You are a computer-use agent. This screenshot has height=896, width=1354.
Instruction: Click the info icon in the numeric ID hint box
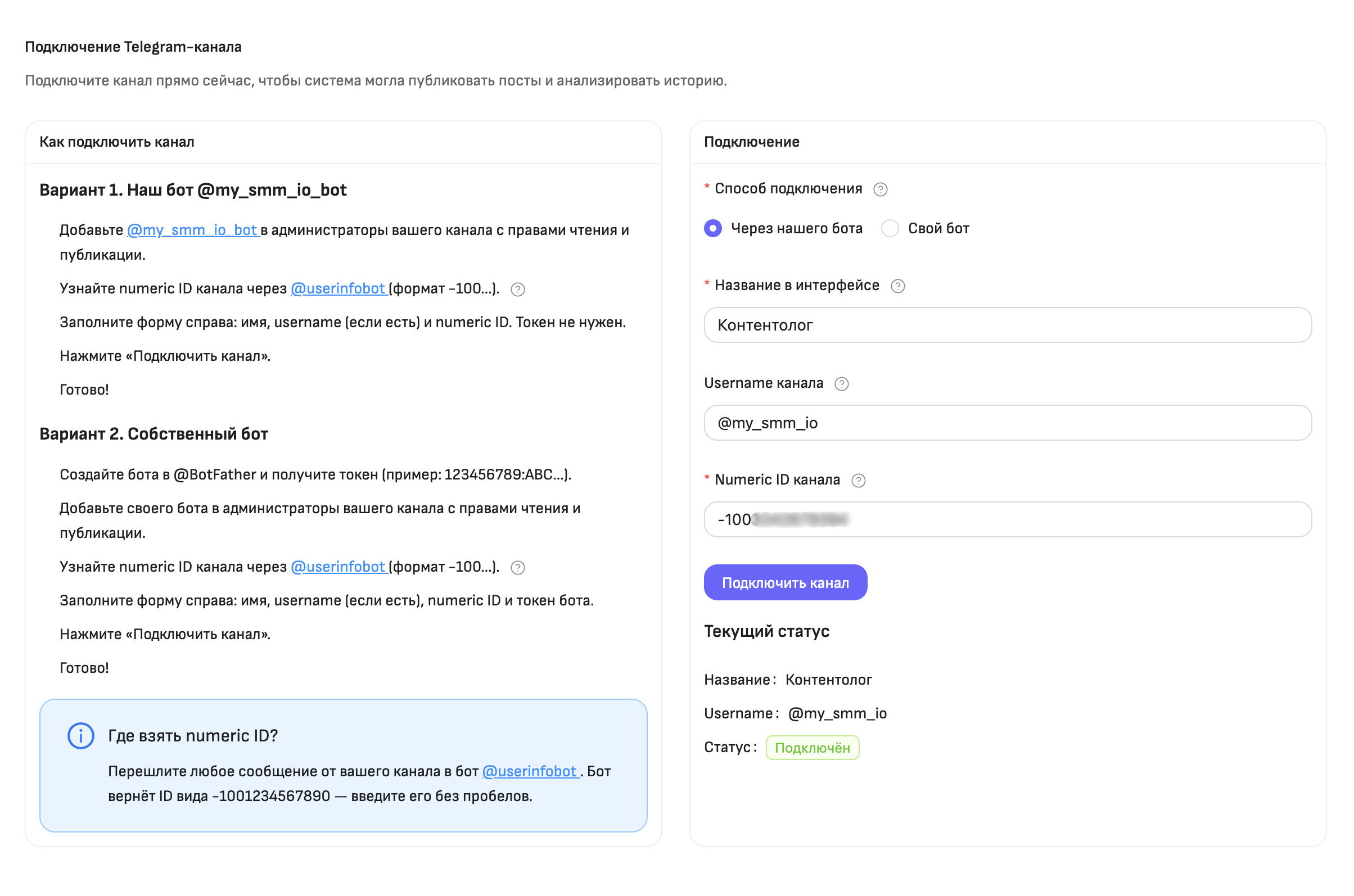click(x=80, y=736)
